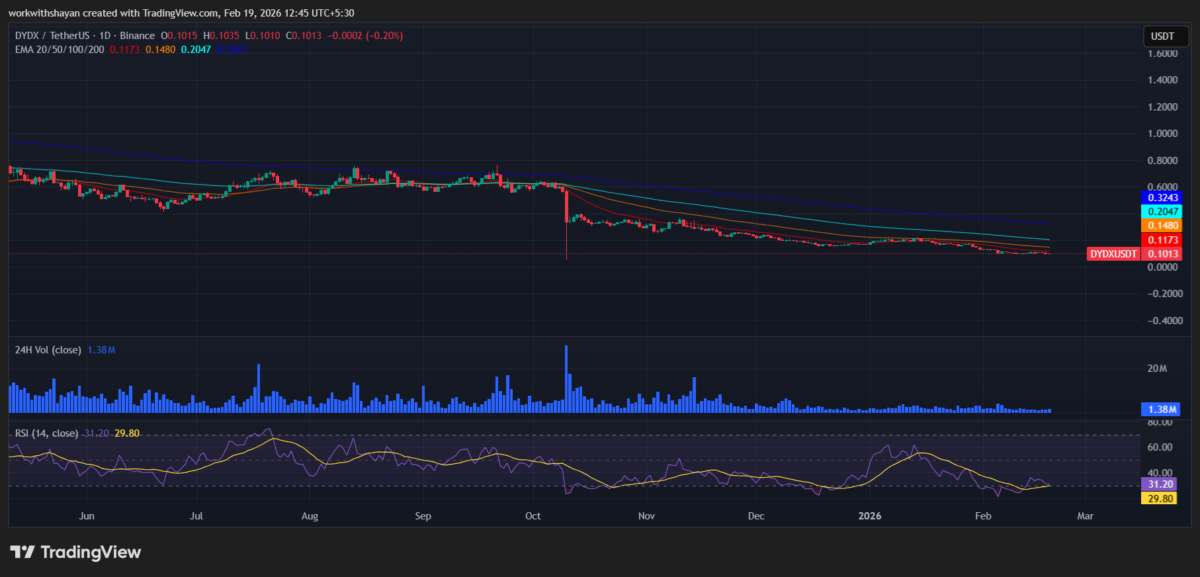1200x577 pixels.
Task: Click the purple 31.20 RSI value label
Action: pyautogui.click(x=1157, y=483)
